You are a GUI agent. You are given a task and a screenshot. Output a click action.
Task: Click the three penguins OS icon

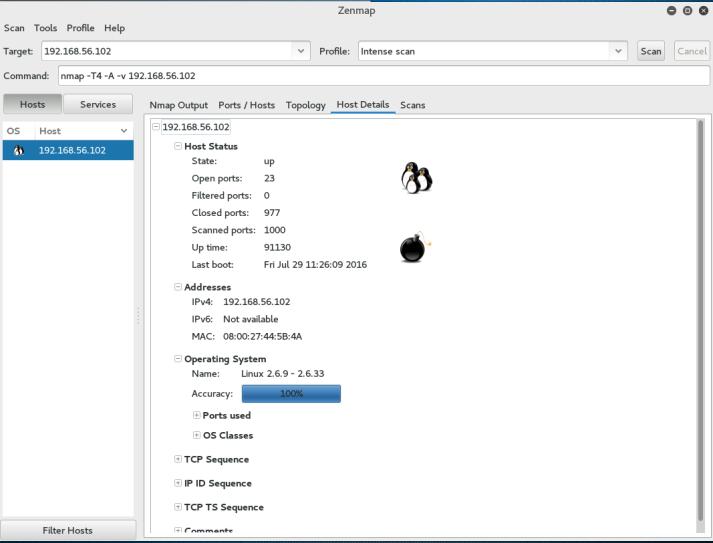point(416,178)
